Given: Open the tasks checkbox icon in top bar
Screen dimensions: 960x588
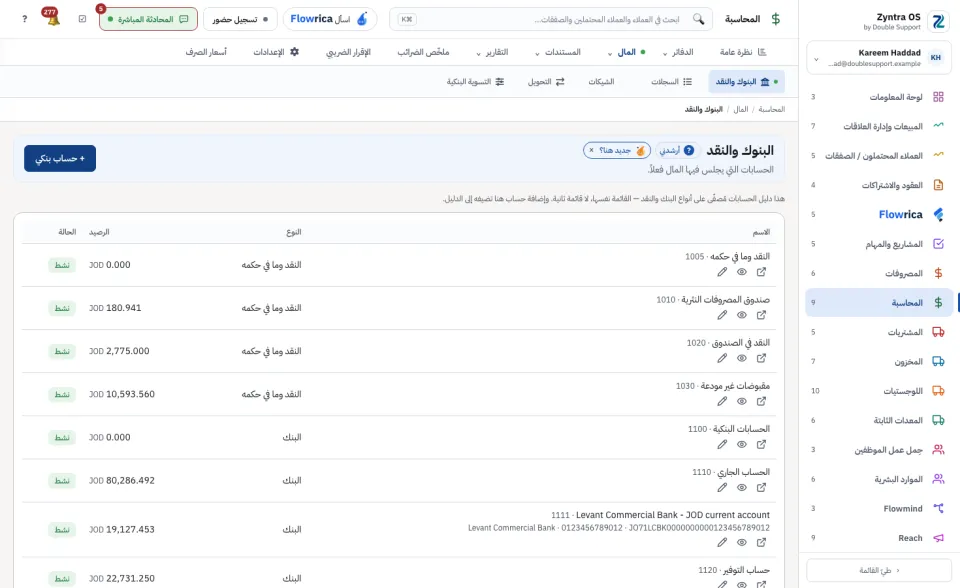Looking at the screenshot, I should 83,19.
